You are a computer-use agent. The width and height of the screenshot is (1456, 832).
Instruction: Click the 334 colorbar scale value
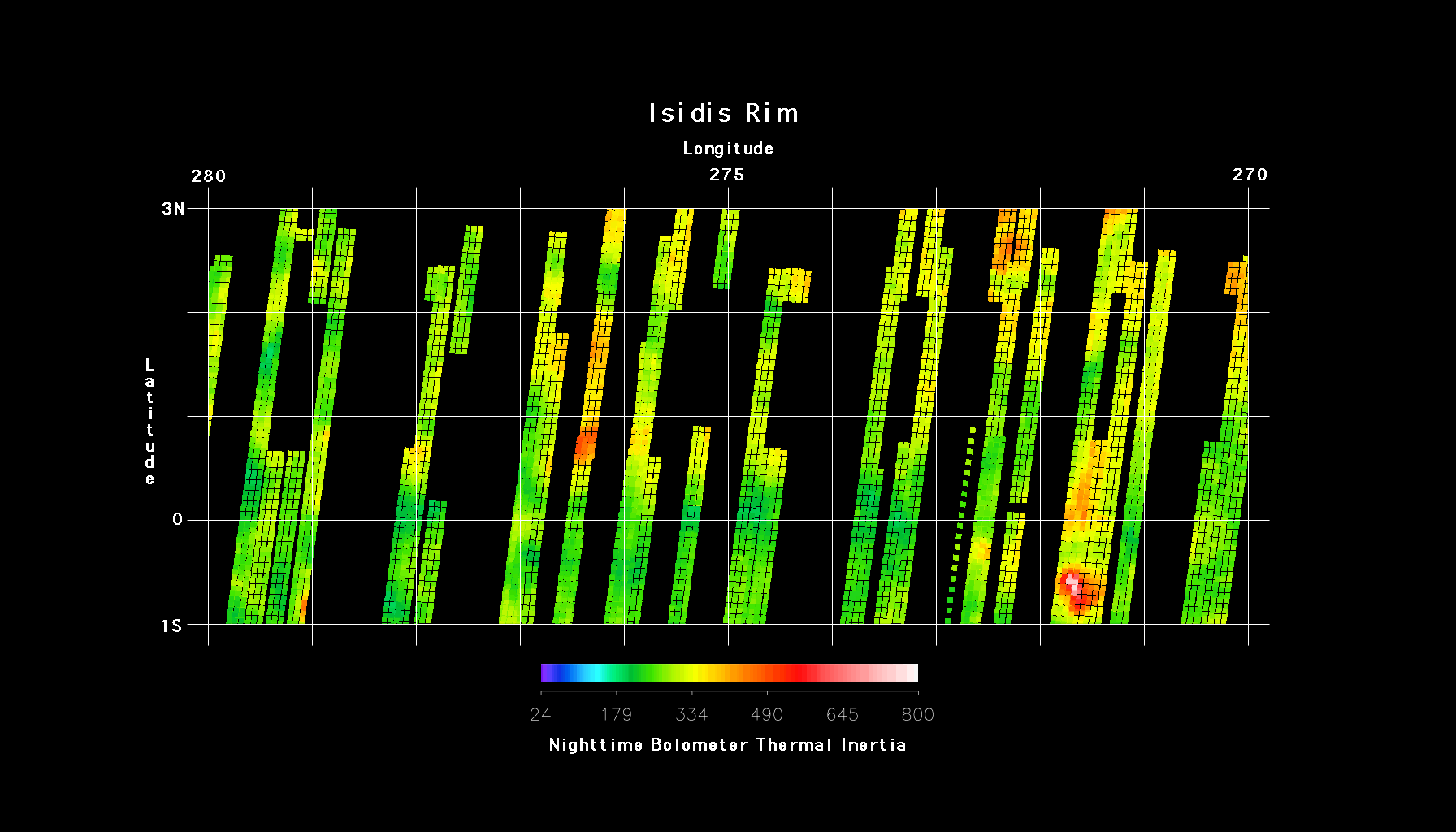(x=691, y=715)
